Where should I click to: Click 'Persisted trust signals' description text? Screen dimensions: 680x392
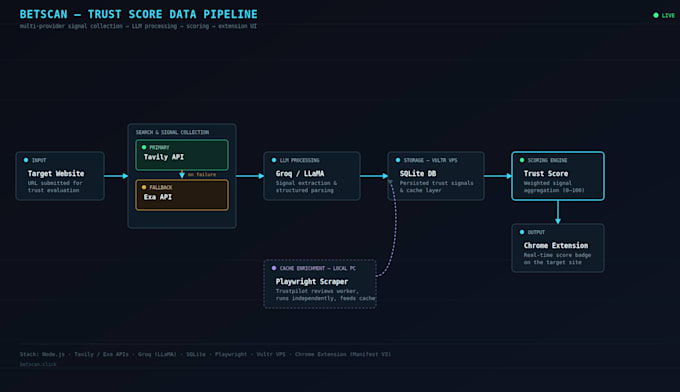point(437,187)
